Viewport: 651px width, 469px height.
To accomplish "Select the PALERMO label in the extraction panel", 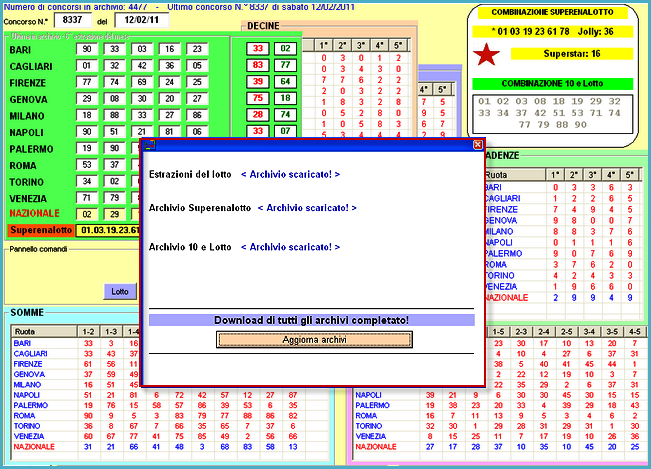I will tap(31, 149).
